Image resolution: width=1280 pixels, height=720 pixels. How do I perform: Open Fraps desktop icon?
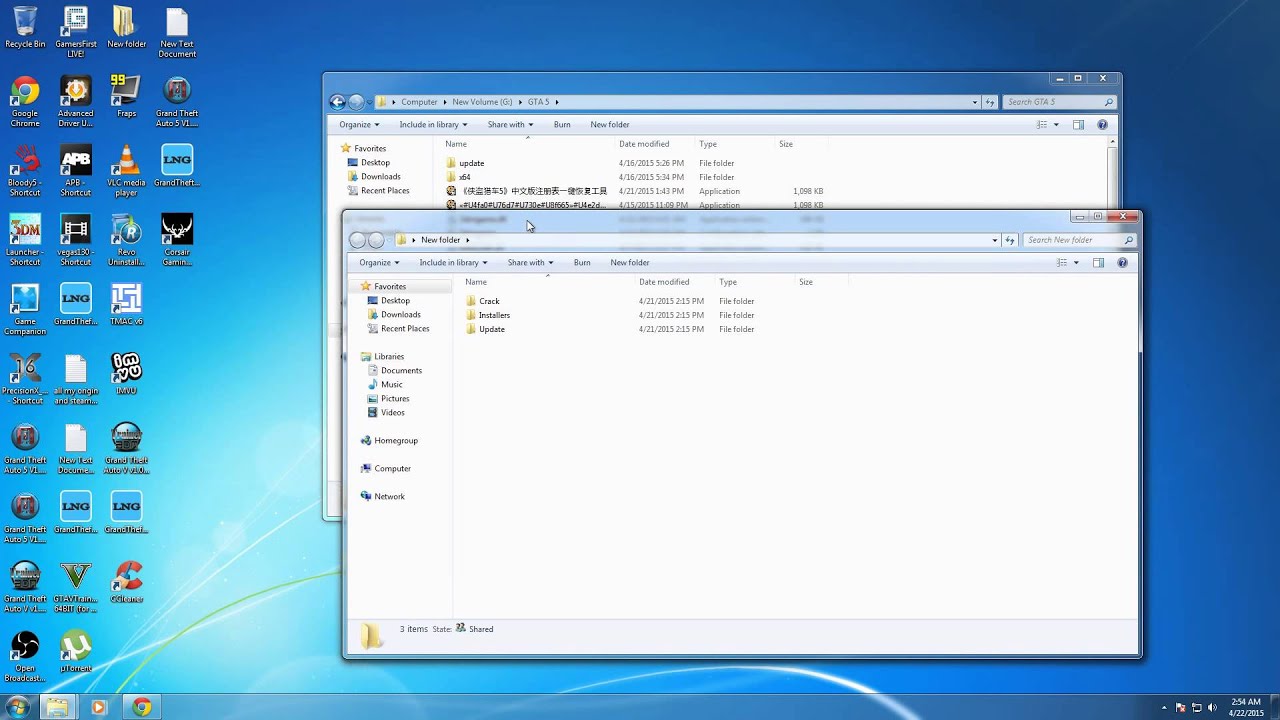tap(126, 97)
